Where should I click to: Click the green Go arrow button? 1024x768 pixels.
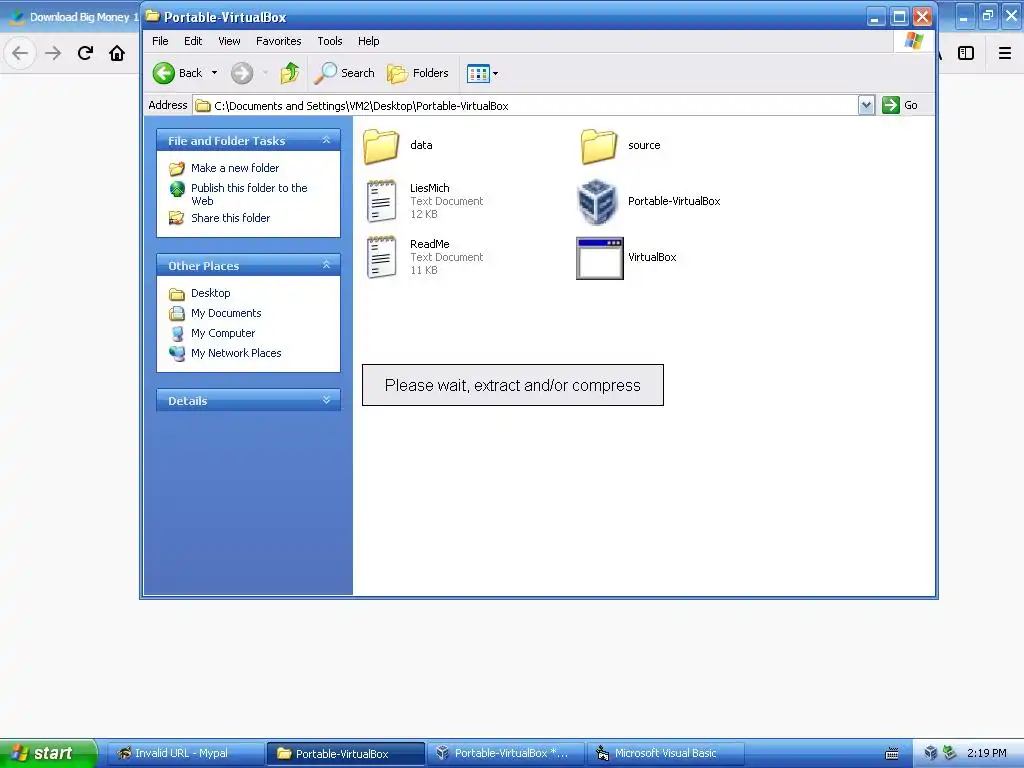891,105
